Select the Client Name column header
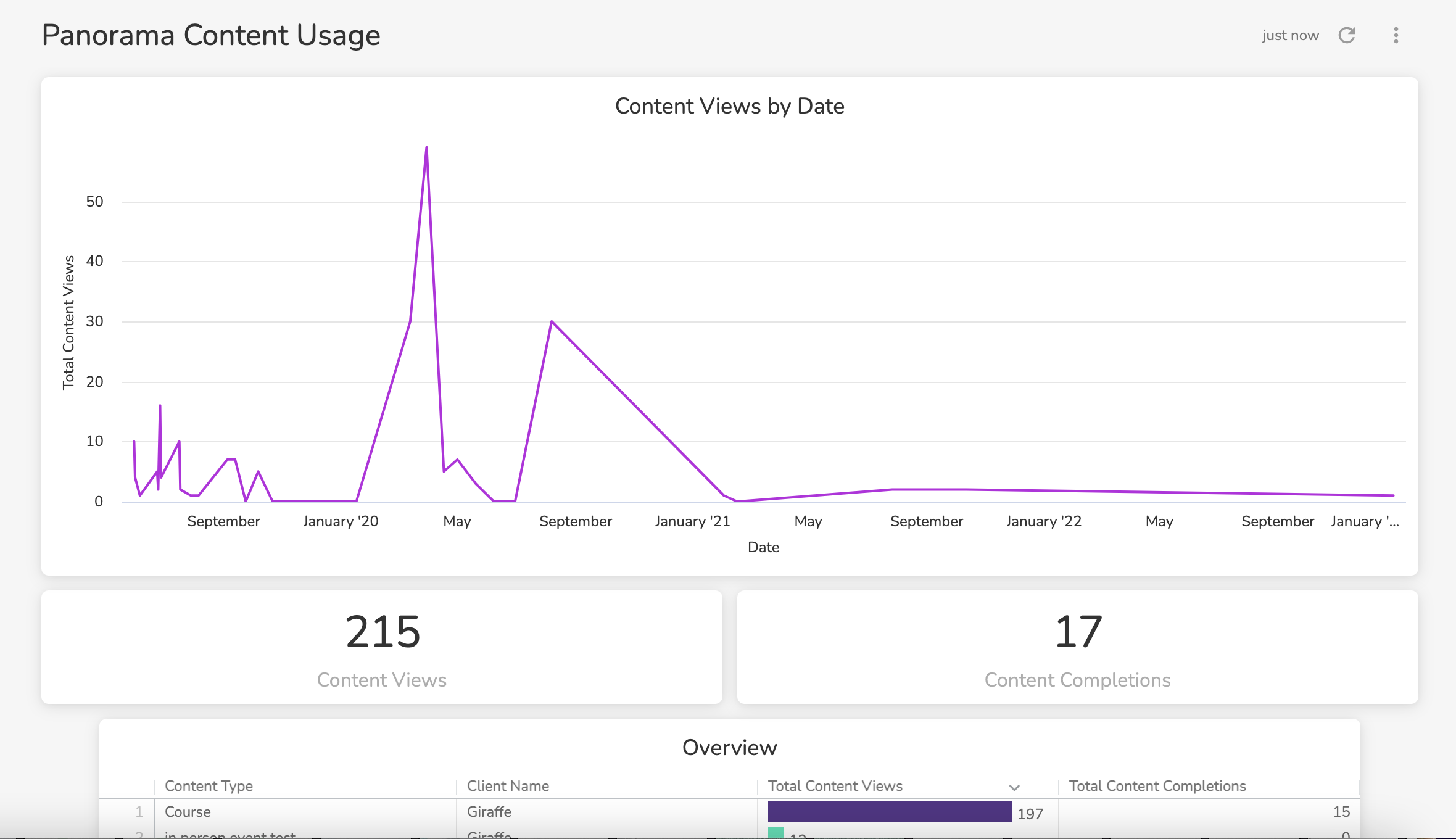The height and width of the screenshot is (839, 1456). pyautogui.click(x=508, y=786)
